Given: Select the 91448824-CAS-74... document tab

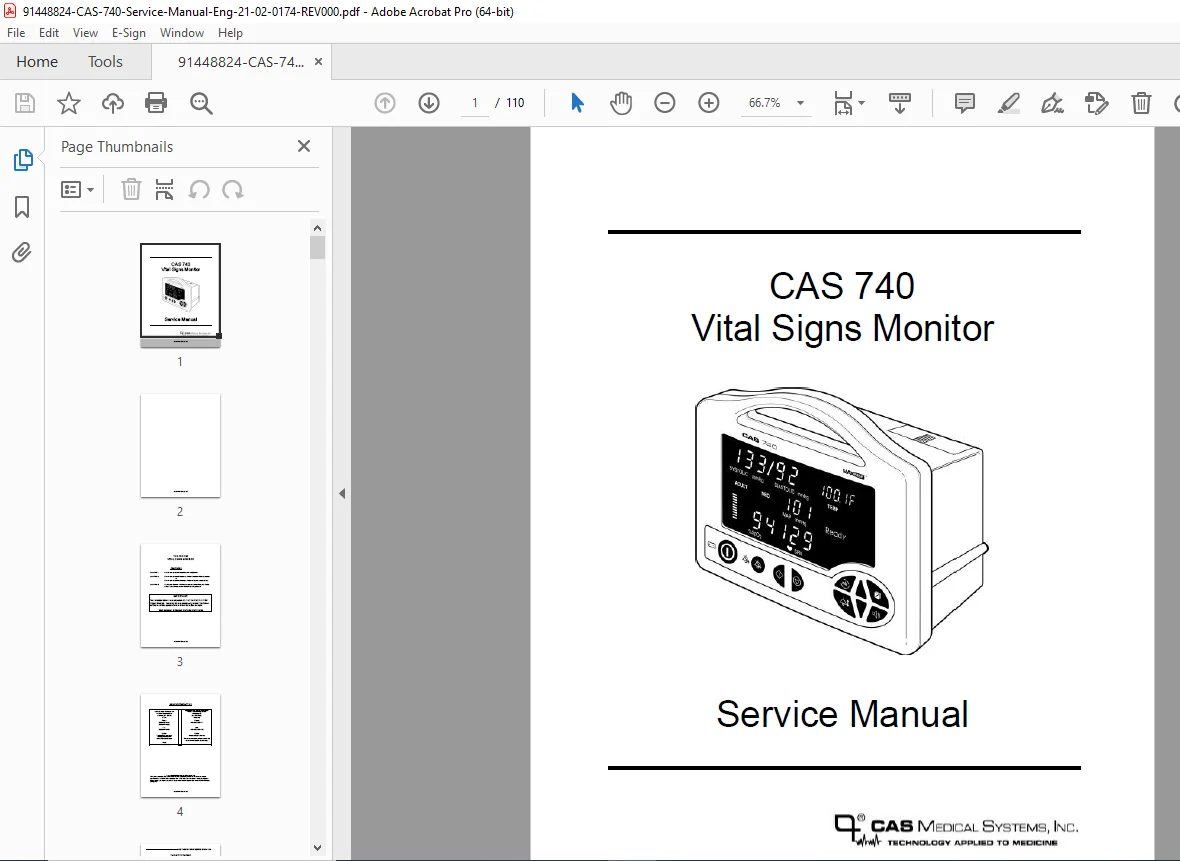Looking at the screenshot, I should (x=241, y=62).
